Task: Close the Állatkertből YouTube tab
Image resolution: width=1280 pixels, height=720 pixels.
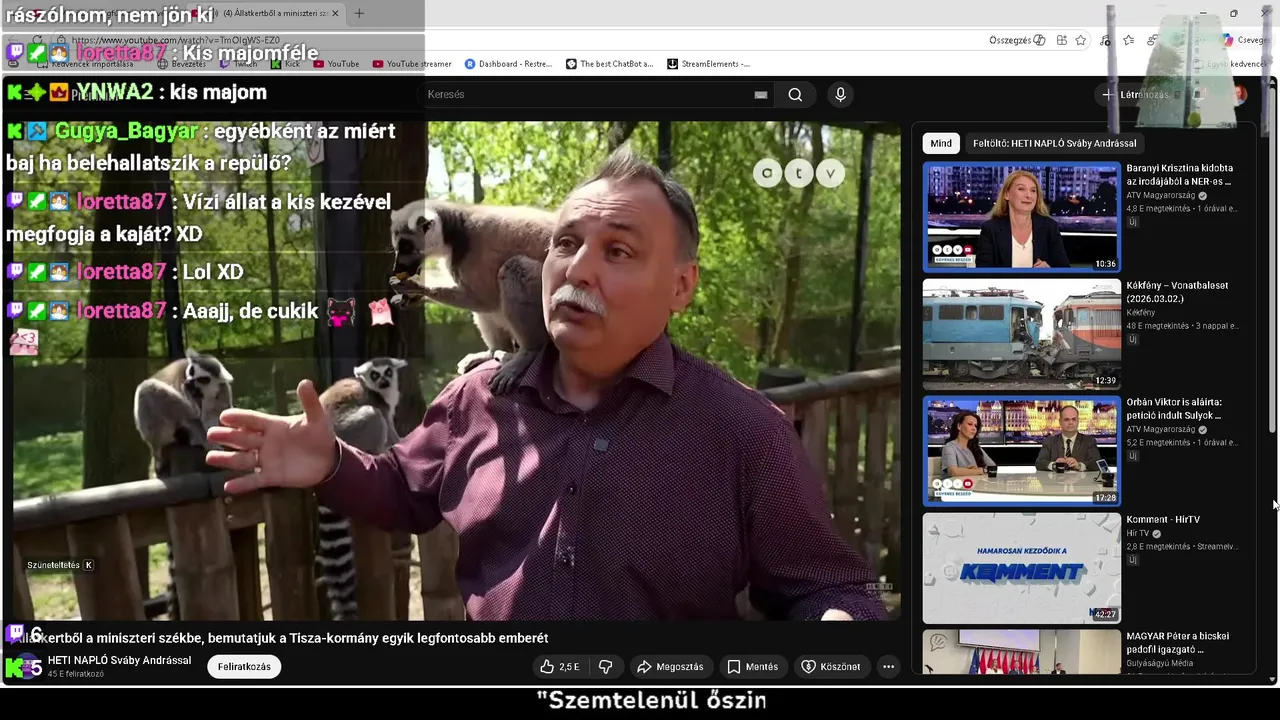Action: click(335, 13)
